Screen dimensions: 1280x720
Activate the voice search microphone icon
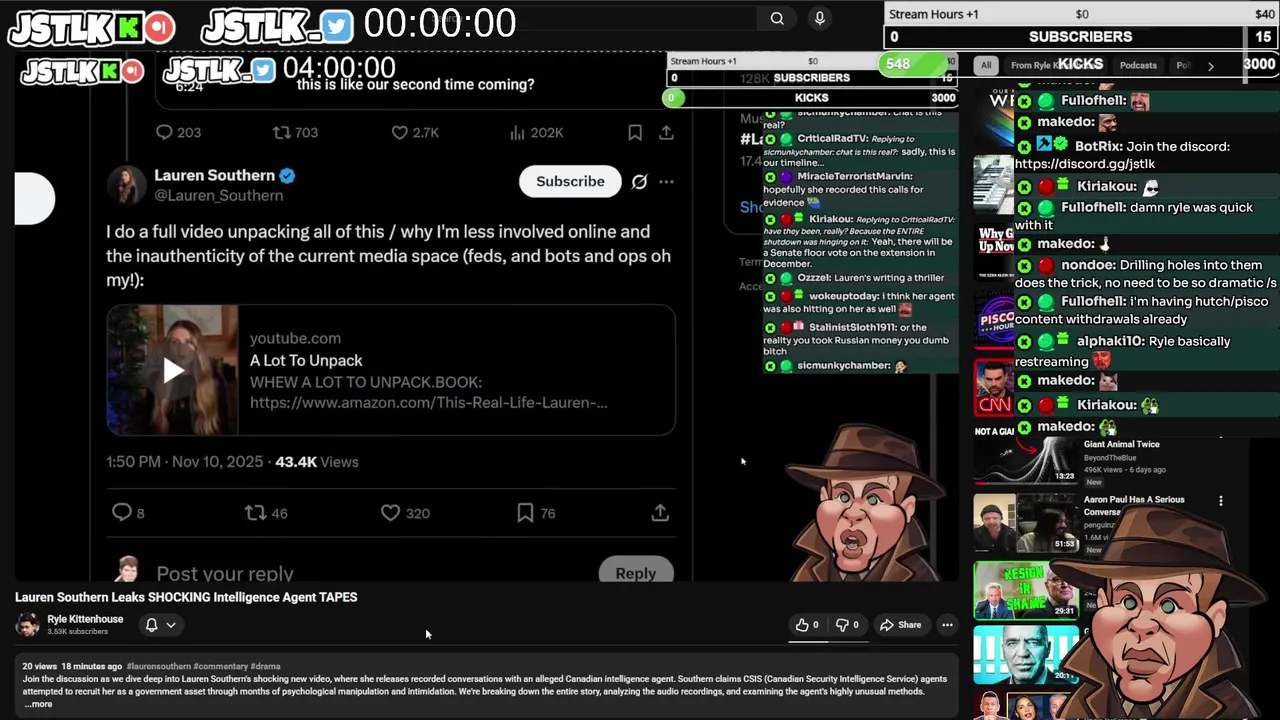point(820,18)
